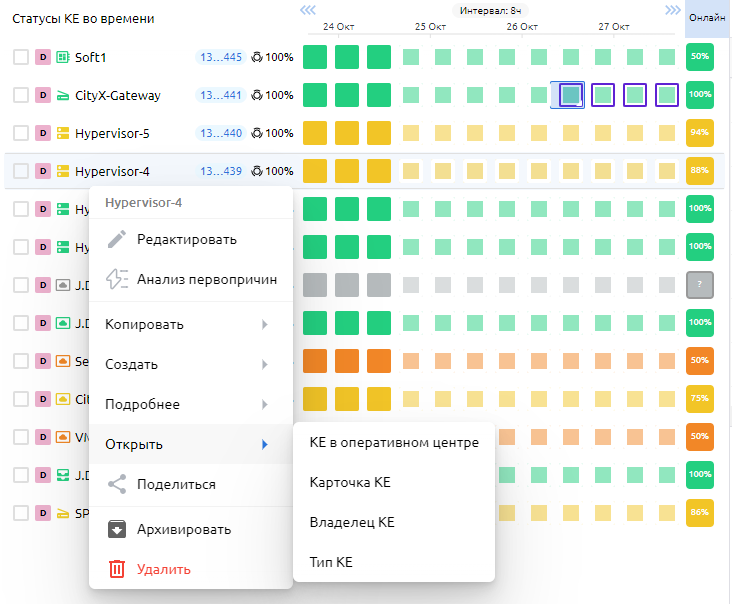The width and height of the screenshot is (732, 604).
Task: Check the Hypervisor-5 row checkbox
Action: (x=21, y=133)
